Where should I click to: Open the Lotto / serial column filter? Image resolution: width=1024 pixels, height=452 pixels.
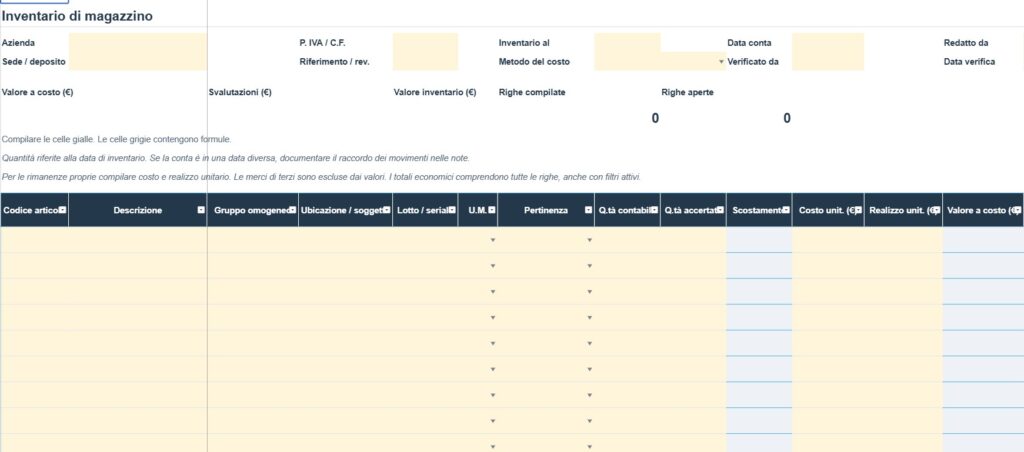(453, 210)
